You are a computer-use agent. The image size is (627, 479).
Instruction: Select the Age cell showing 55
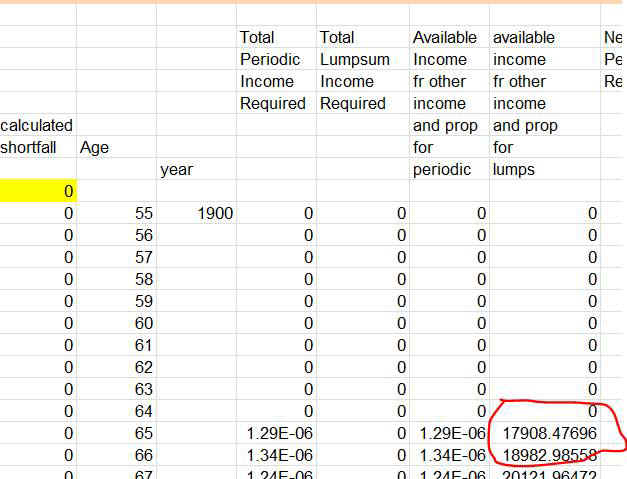[x=116, y=213]
